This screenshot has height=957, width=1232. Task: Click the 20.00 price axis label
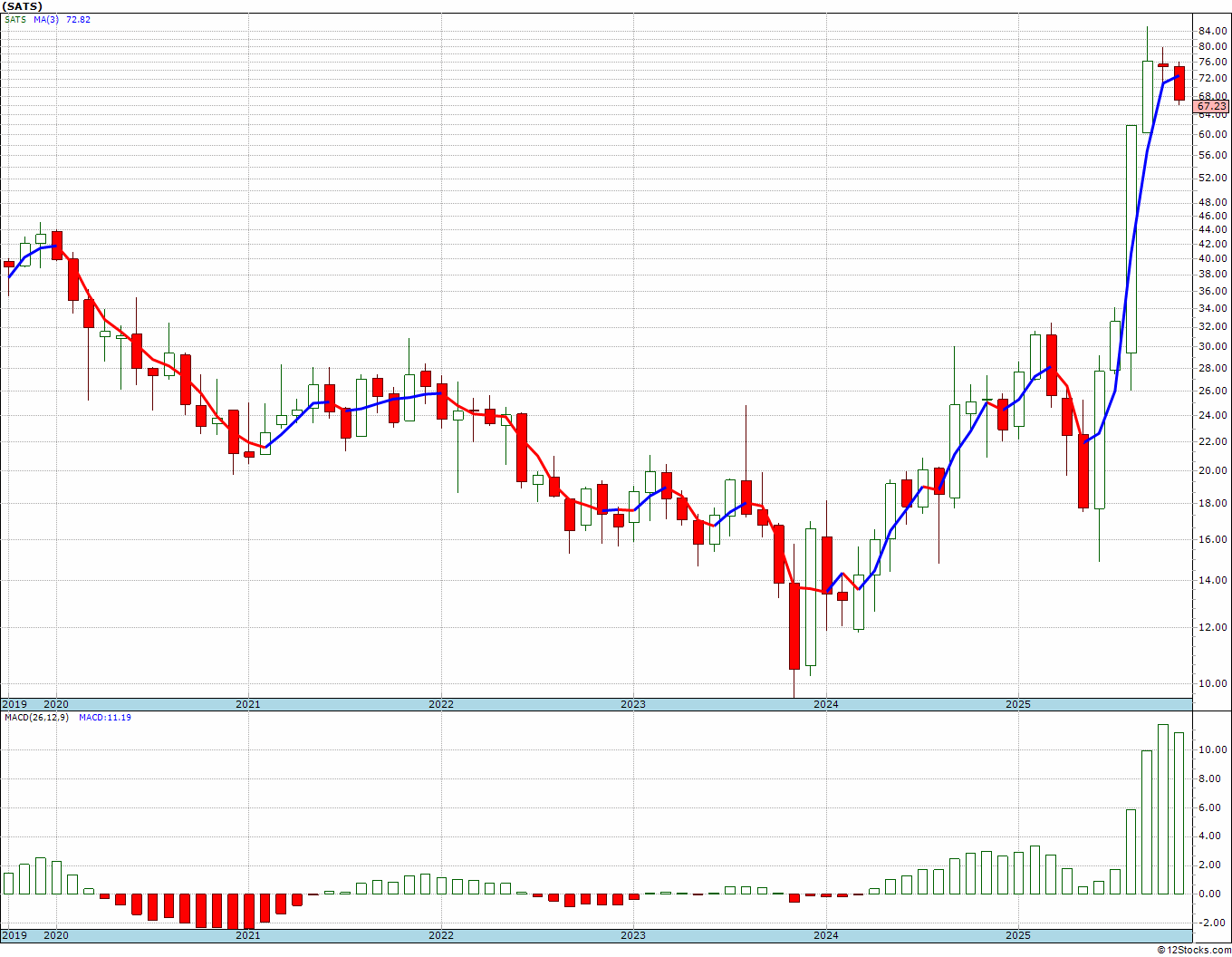coord(1212,471)
